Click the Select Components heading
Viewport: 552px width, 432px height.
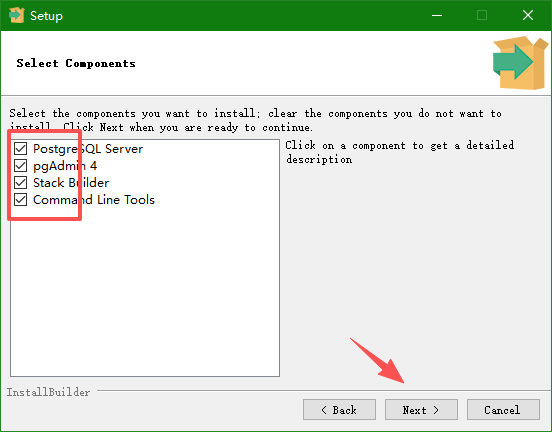(76, 63)
